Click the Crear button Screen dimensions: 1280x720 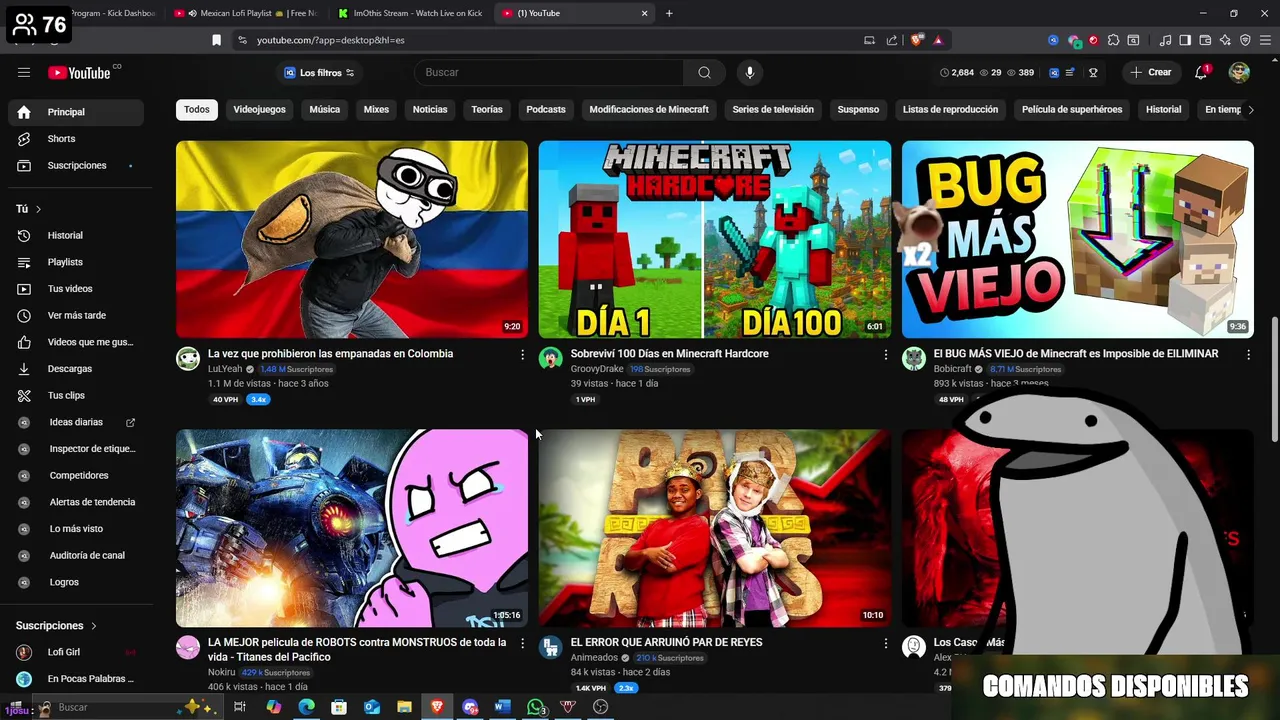pyautogui.click(x=1151, y=72)
